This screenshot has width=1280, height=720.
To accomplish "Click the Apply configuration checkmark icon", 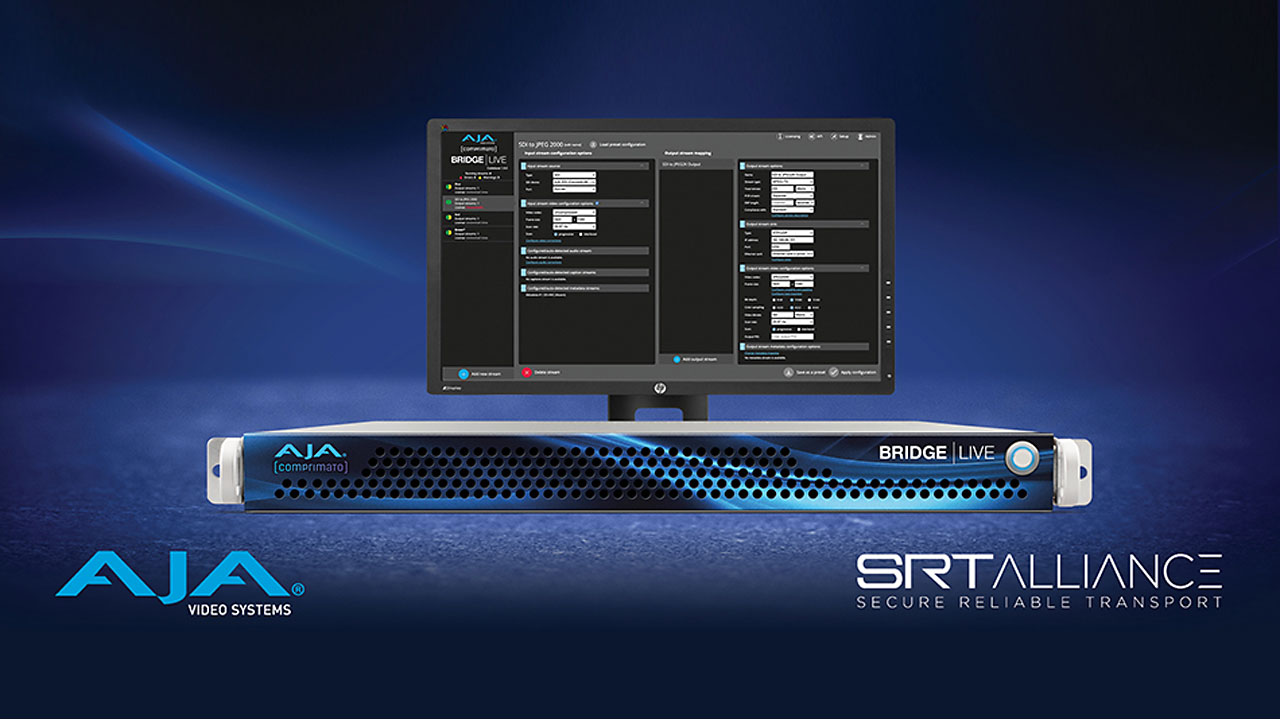I will (833, 373).
